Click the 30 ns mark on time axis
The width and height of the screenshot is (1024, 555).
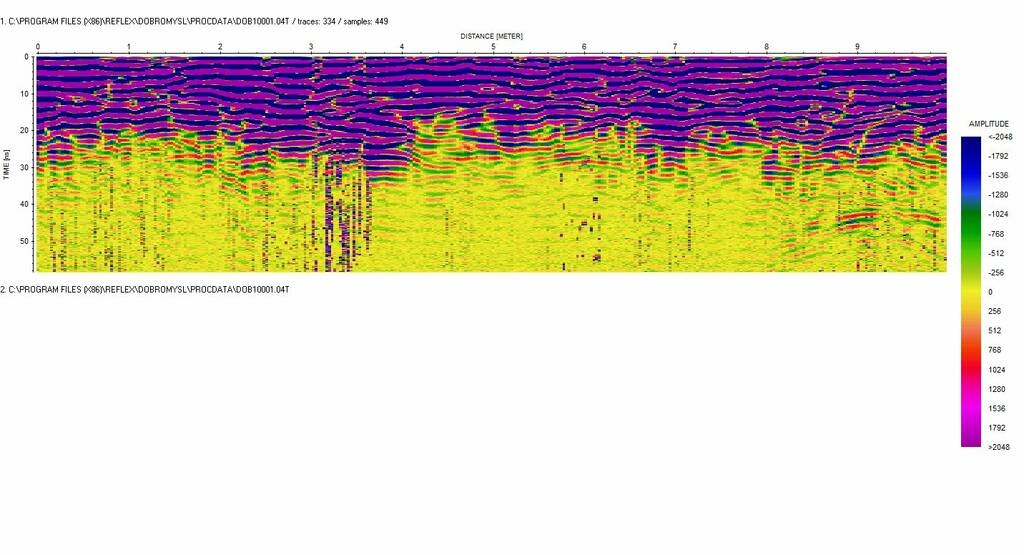pyautogui.click(x=26, y=167)
